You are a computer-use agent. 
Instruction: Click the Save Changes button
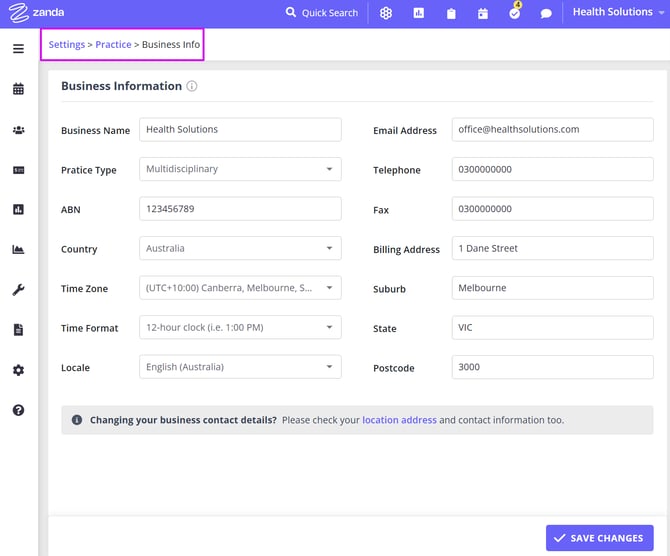pyautogui.click(x=599, y=538)
